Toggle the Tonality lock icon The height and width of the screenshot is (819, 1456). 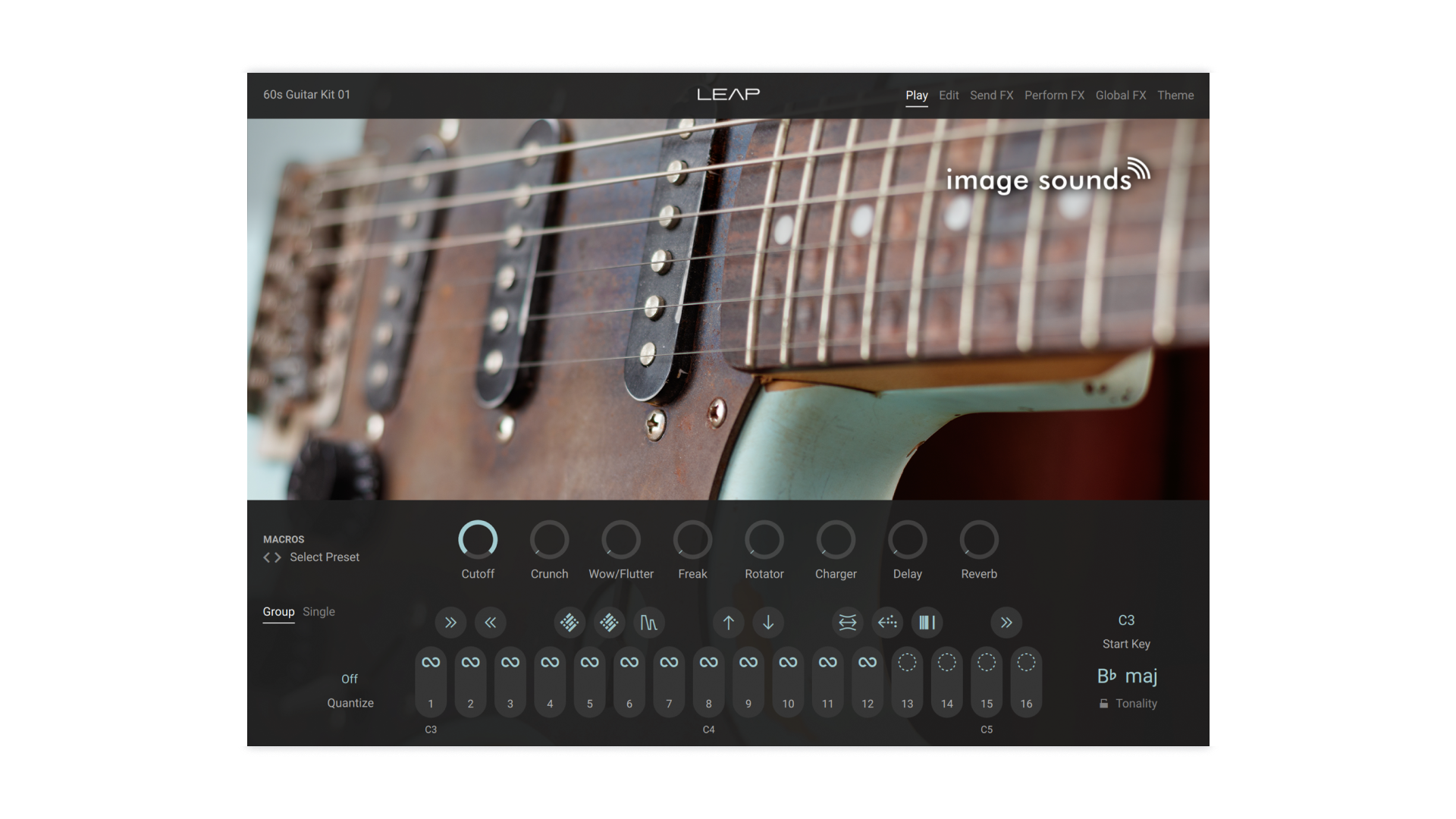point(1104,703)
